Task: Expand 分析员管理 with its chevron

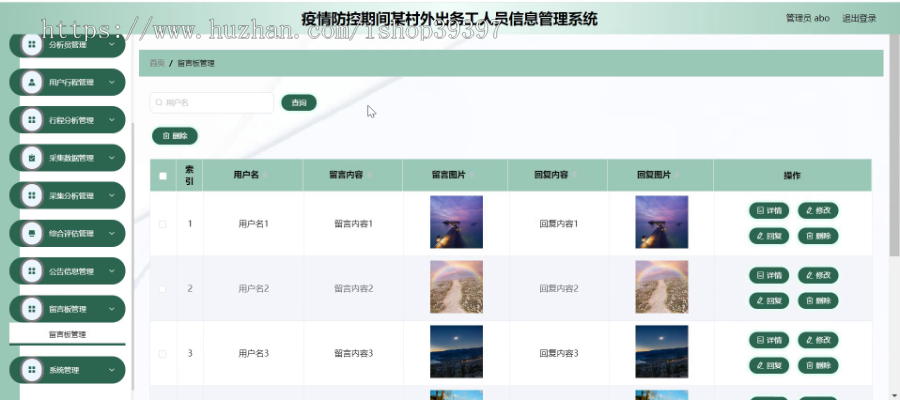Action: (x=112, y=44)
